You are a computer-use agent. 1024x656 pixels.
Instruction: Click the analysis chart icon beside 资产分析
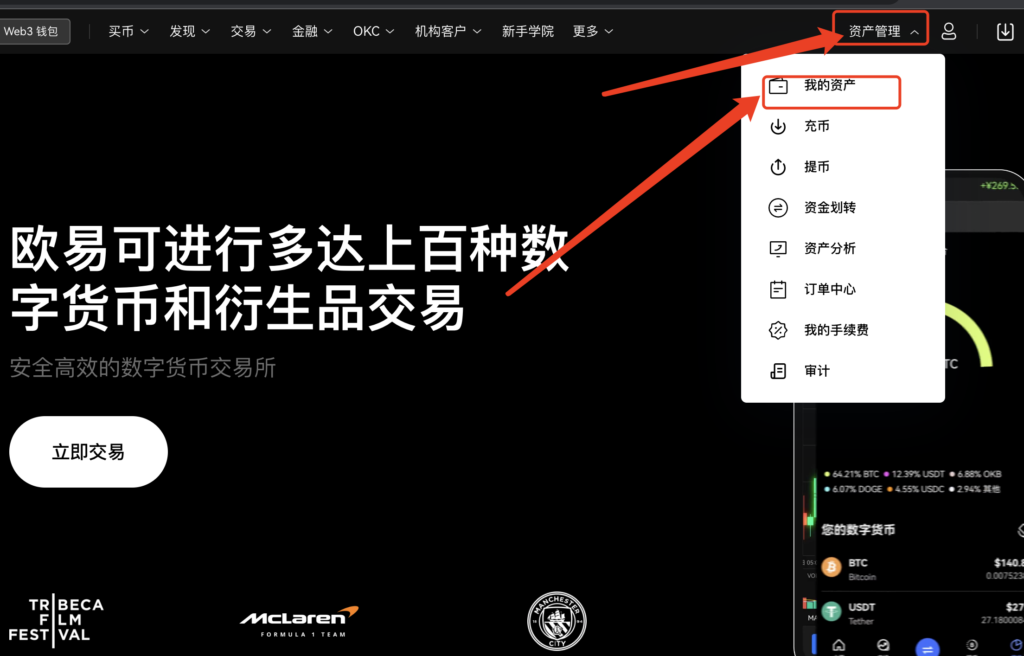click(x=778, y=249)
